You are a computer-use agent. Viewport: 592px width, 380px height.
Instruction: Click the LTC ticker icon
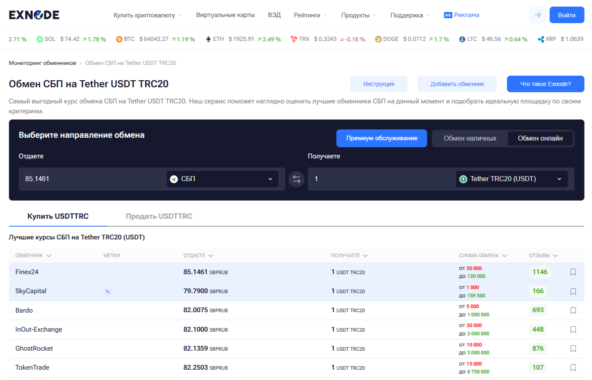point(462,39)
